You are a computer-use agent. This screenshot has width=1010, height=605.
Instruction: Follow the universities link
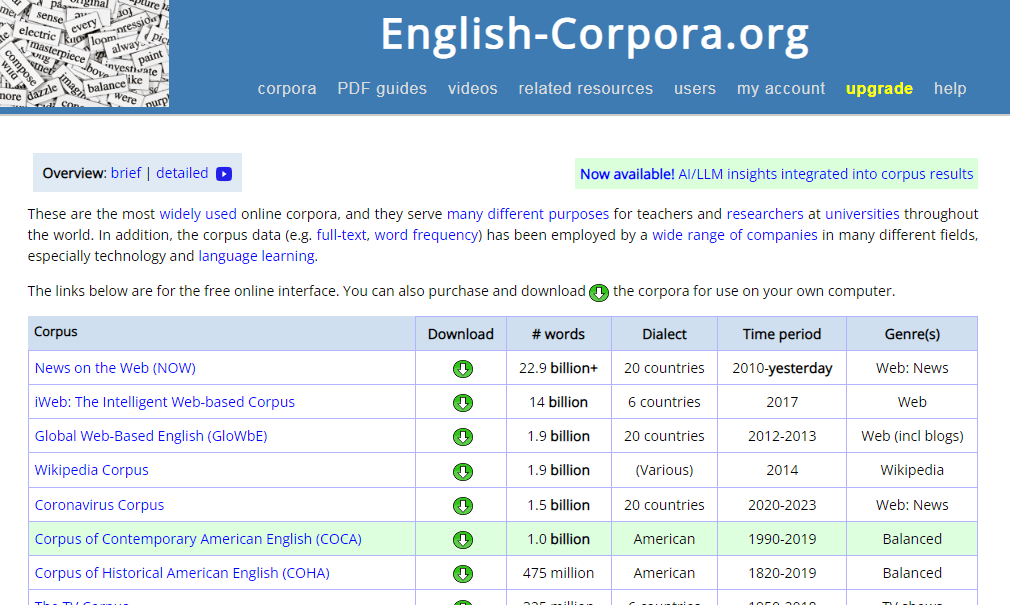click(x=862, y=214)
